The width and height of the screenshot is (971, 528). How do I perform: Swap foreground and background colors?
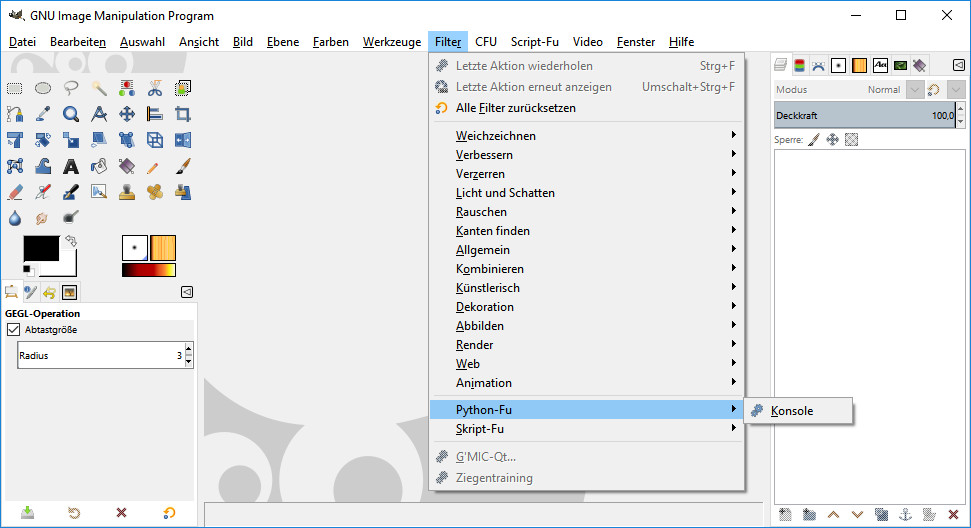(x=71, y=240)
